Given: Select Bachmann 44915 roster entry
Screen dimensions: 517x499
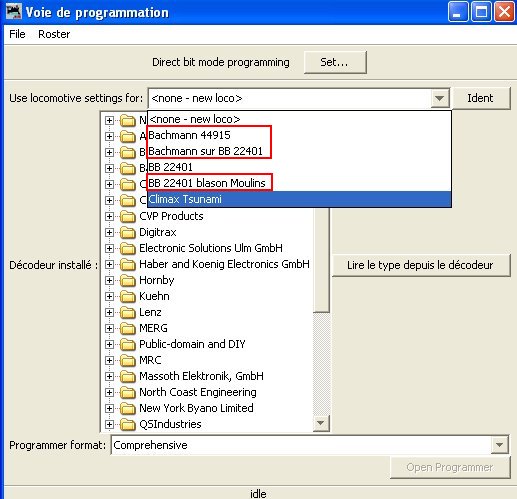Looking at the screenshot, I should [299, 135].
